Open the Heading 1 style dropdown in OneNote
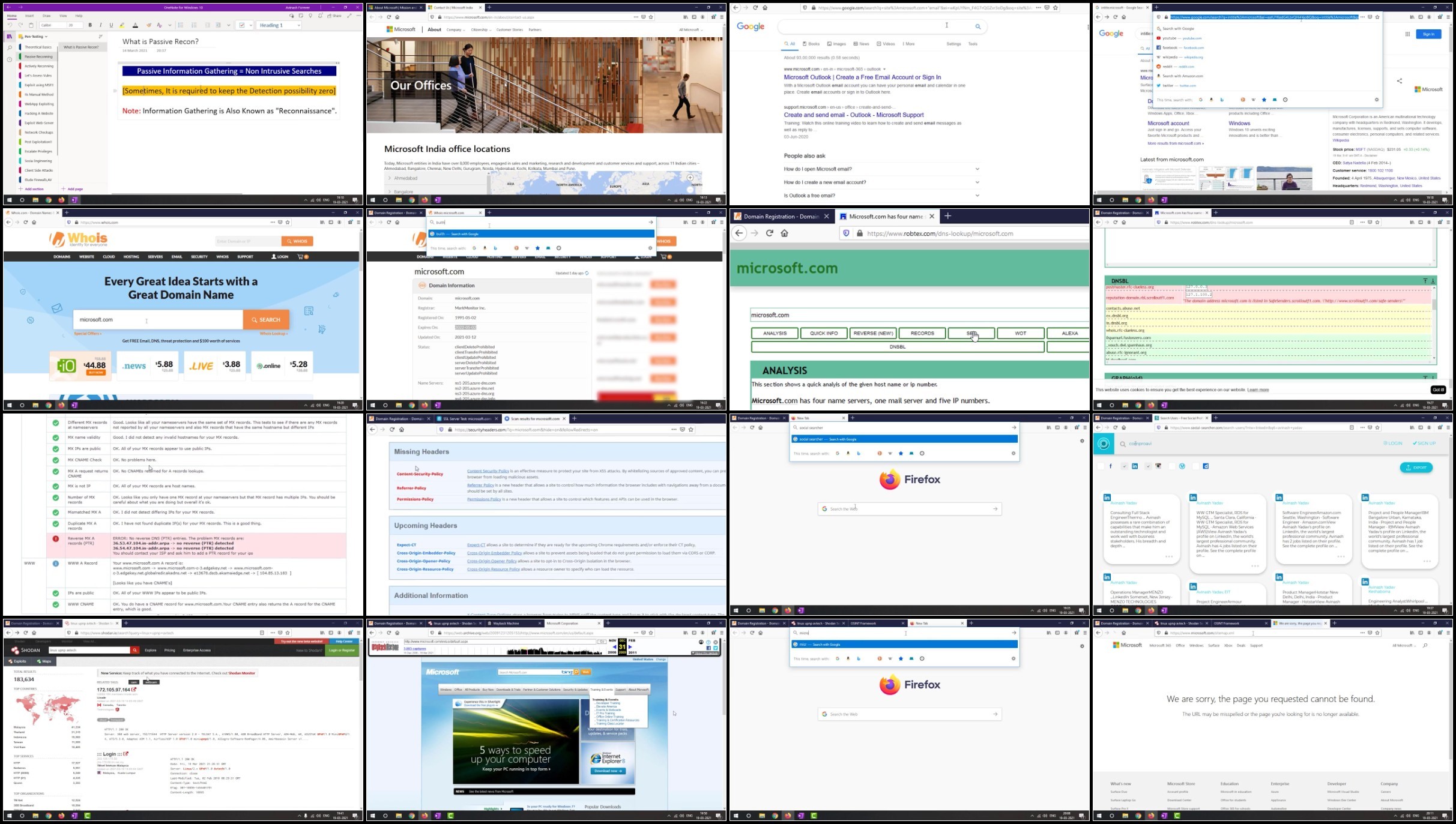Viewport: 1456px width, 824px height. pyautogui.click(x=279, y=25)
